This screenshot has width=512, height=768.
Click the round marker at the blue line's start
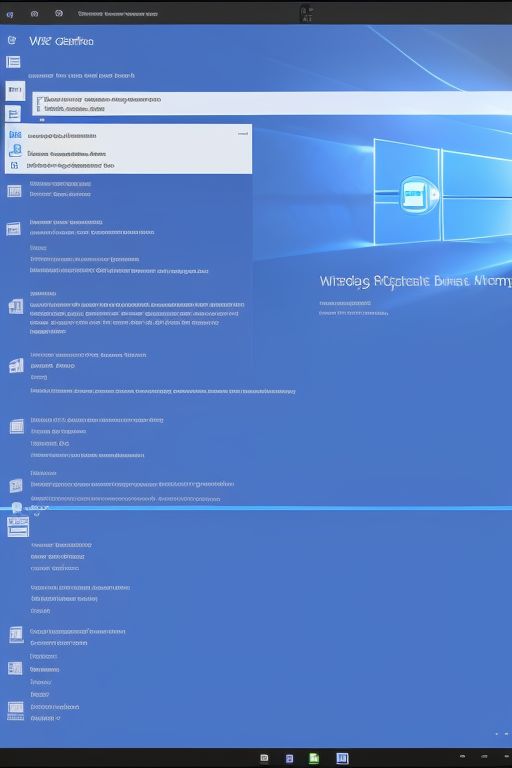click(x=17, y=507)
